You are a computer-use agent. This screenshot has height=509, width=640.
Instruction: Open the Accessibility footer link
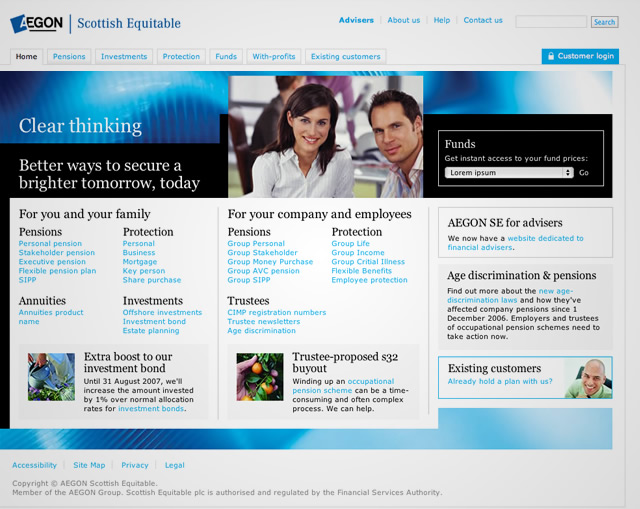point(35,465)
